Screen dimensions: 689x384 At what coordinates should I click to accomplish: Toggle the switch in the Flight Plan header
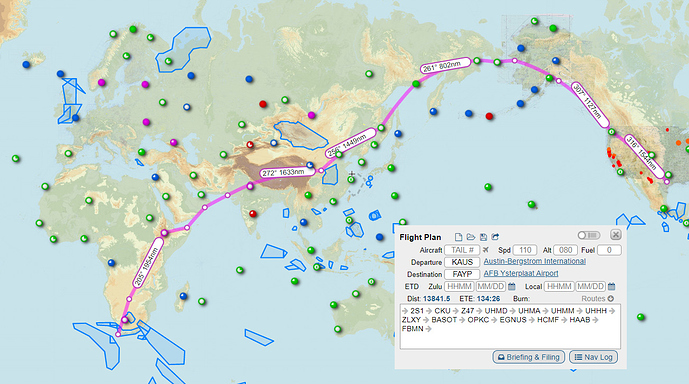point(589,235)
